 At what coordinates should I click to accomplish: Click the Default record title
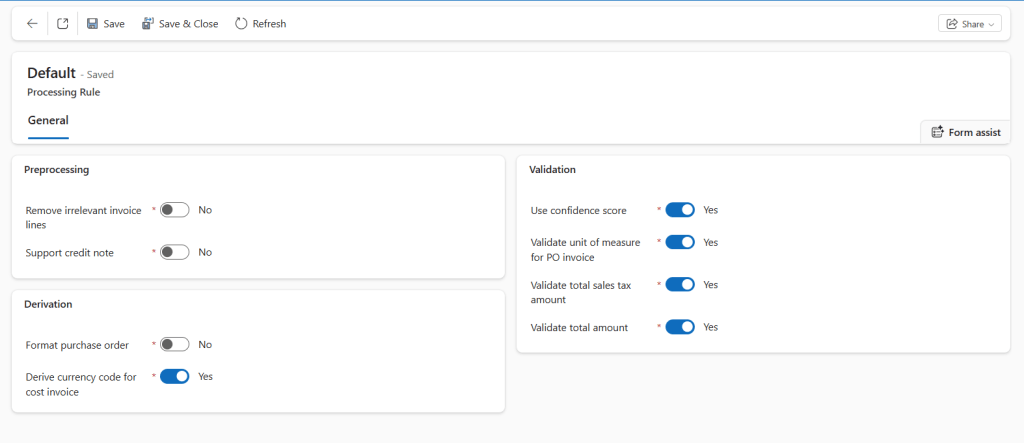coord(51,73)
